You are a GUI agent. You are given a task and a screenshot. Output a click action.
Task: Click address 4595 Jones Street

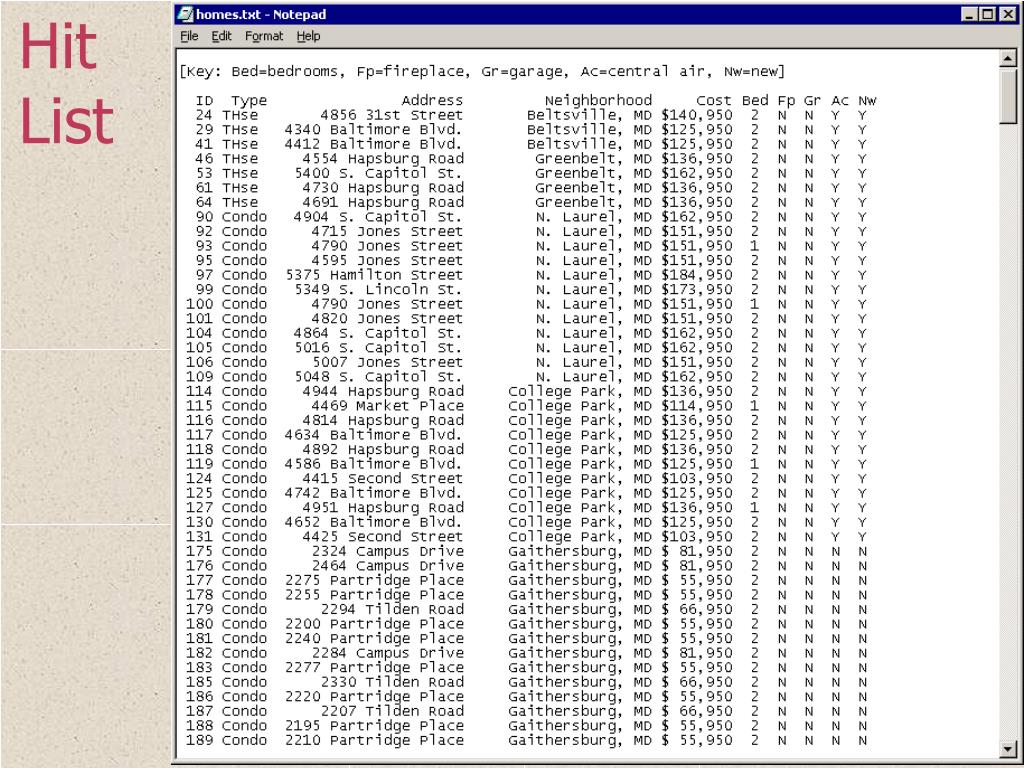click(x=387, y=260)
